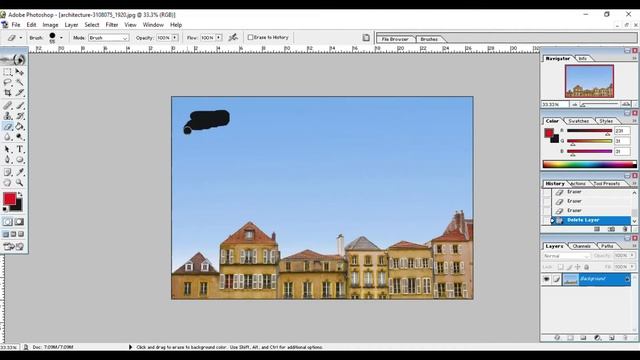The width and height of the screenshot is (640, 360).
Task: Toggle visibility eye of Background layer
Action: coord(546,279)
